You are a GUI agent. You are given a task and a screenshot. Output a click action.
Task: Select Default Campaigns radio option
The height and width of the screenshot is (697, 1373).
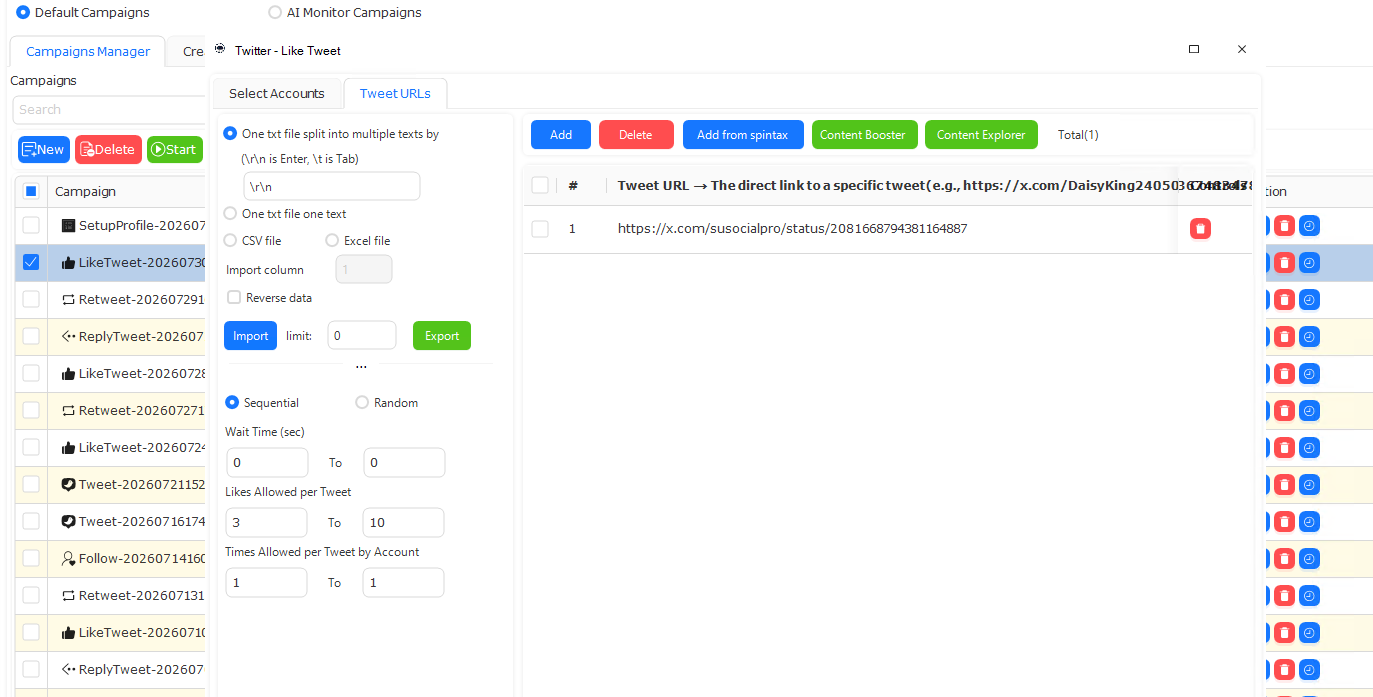pyautogui.click(x=23, y=13)
